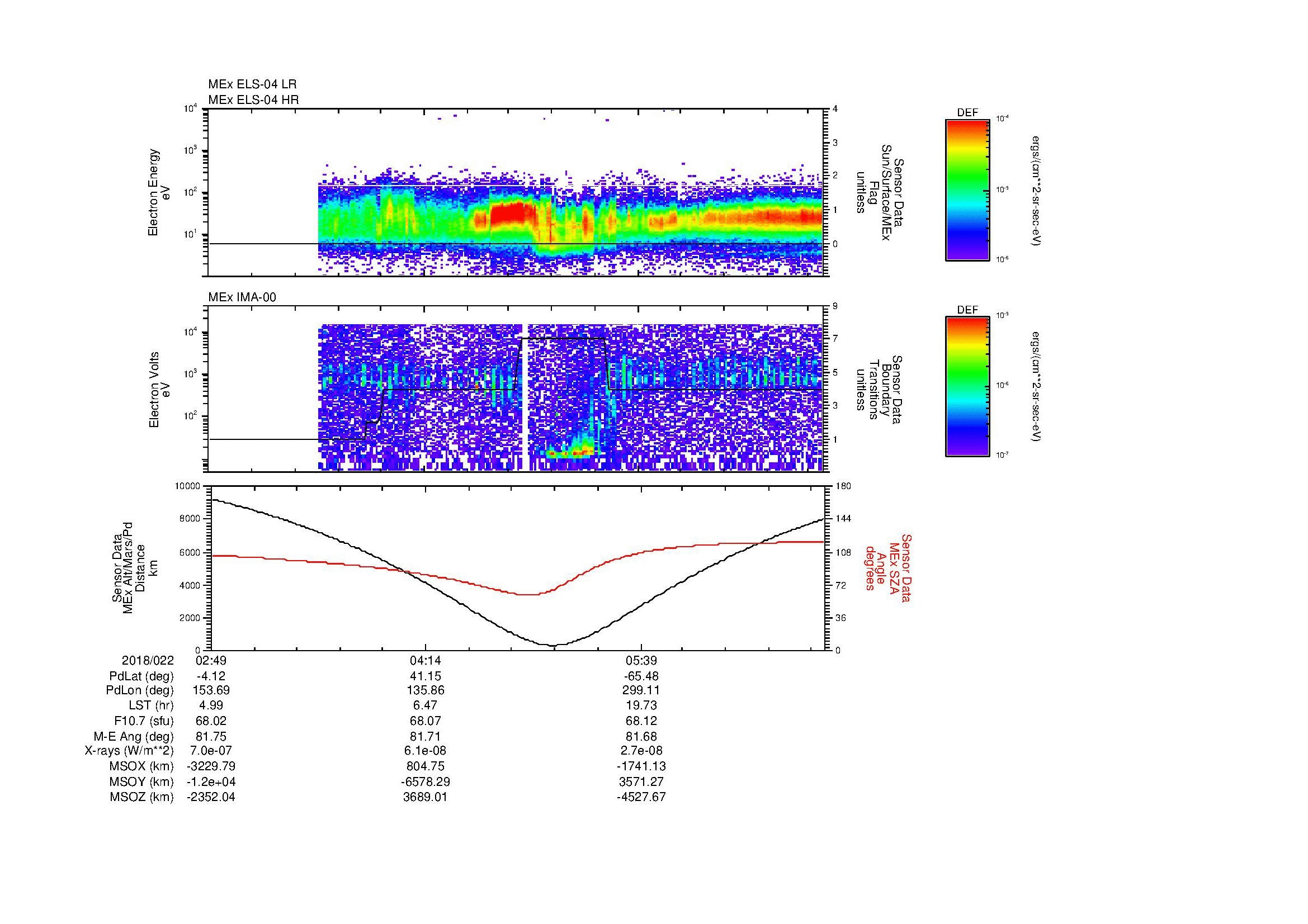Click the top DEF color bar
This screenshot has width=1308, height=924.
[967, 189]
